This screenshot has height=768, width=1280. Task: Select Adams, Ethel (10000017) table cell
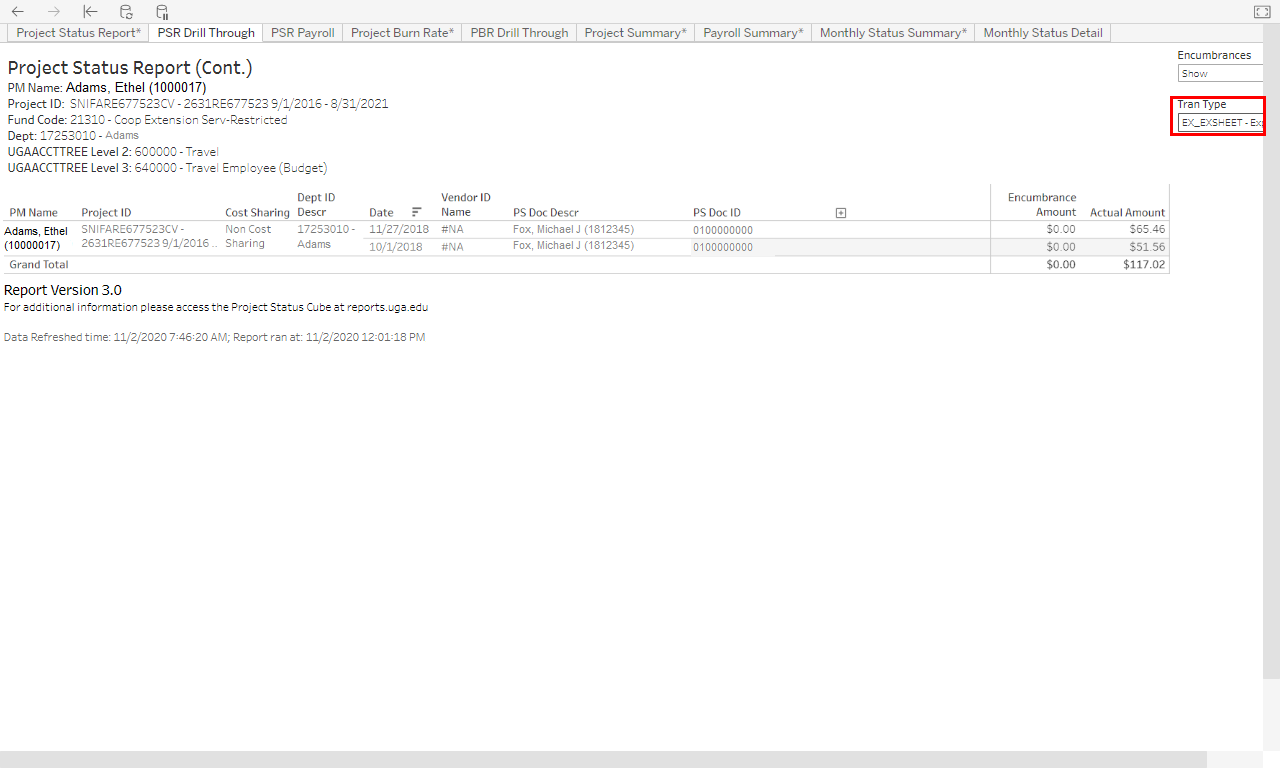coord(36,238)
